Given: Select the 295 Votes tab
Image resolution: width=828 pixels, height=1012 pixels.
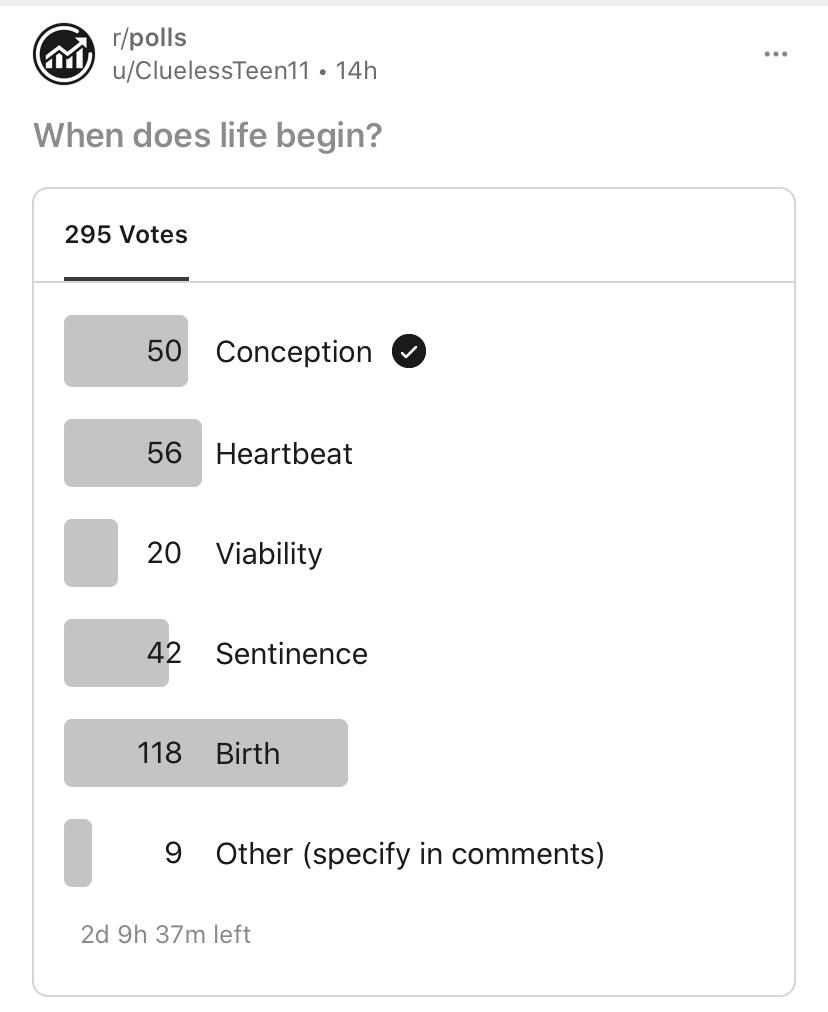Looking at the screenshot, I should tap(126, 235).
